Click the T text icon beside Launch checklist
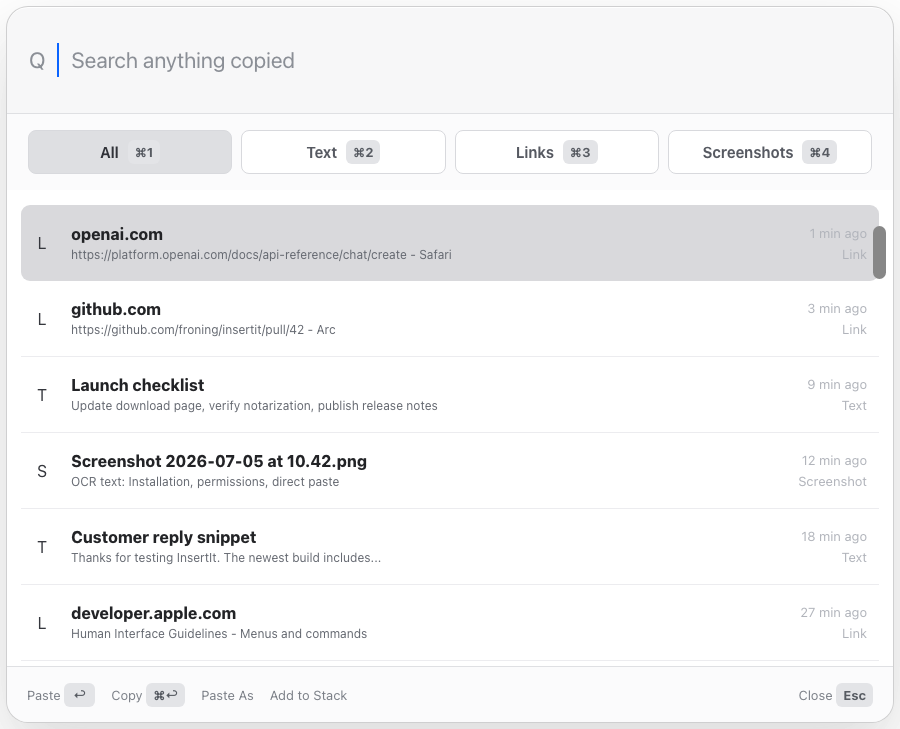 pyautogui.click(x=42, y=395)
